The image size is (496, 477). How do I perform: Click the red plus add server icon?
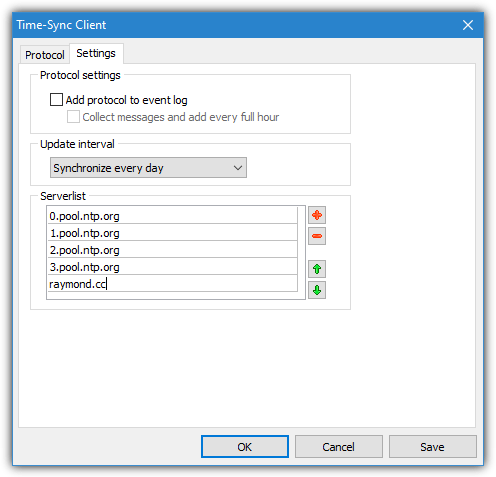(316, 215)
